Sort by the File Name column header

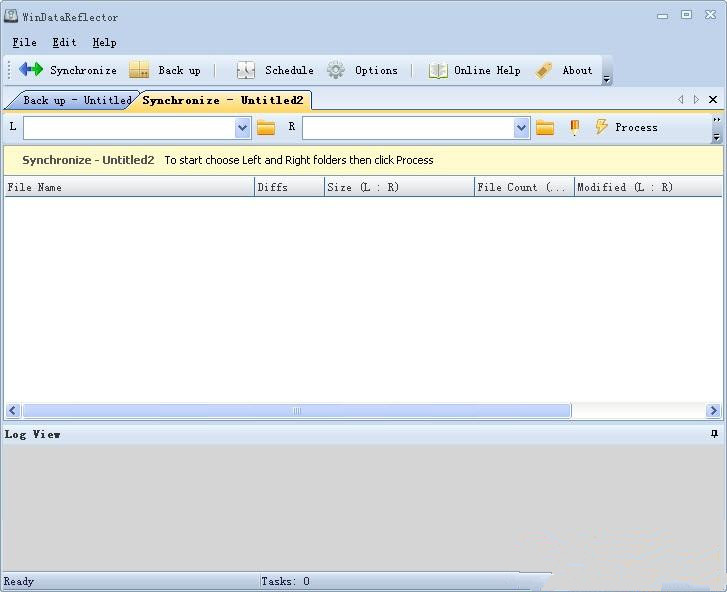click(x=128, y=187)
